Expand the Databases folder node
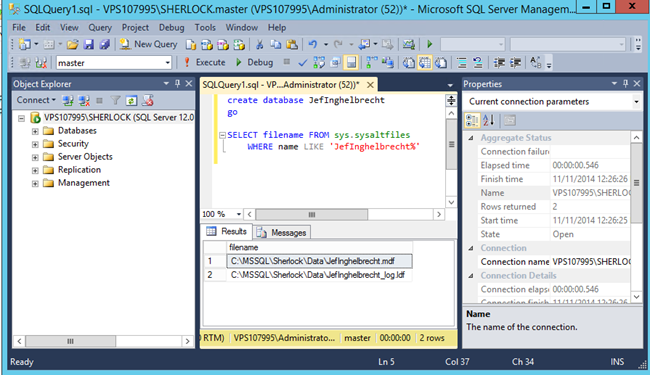The width and height of the screenshot is (650, 375). click(35, 131)
